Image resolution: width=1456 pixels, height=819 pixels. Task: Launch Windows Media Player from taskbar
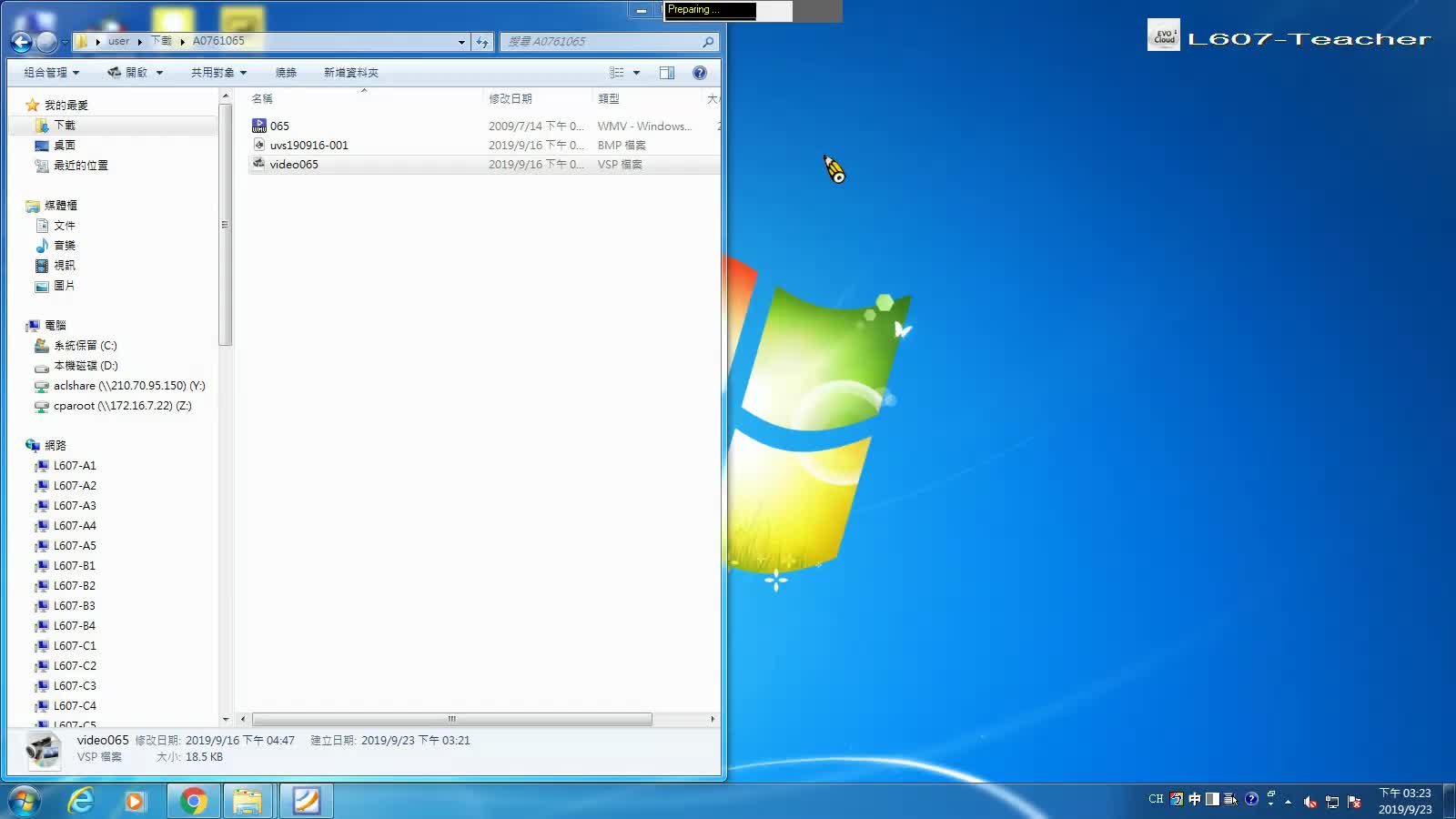pyautogui.click(x=136, y=801)
